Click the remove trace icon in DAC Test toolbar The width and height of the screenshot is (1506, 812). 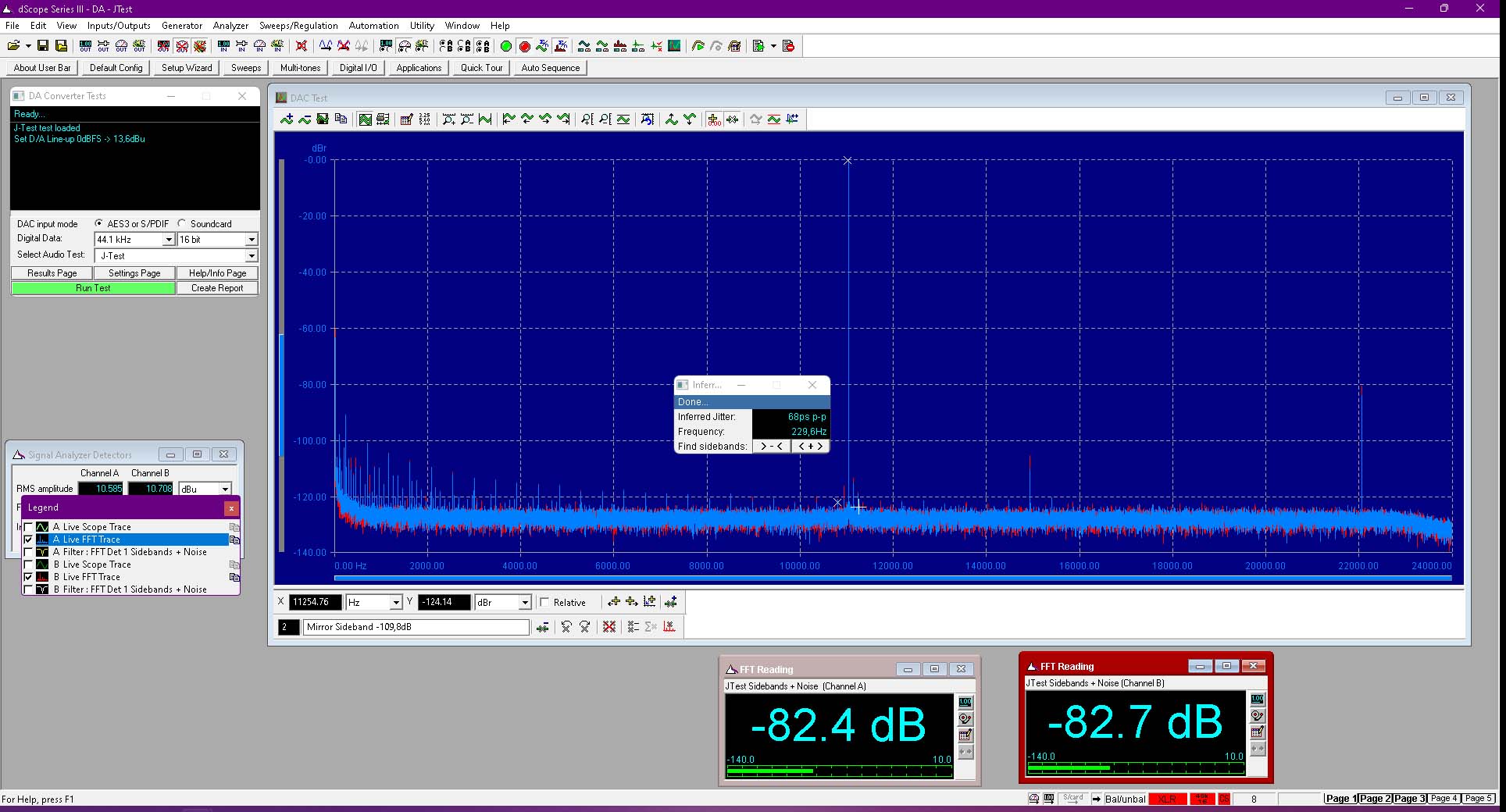(x=305, y=119)
